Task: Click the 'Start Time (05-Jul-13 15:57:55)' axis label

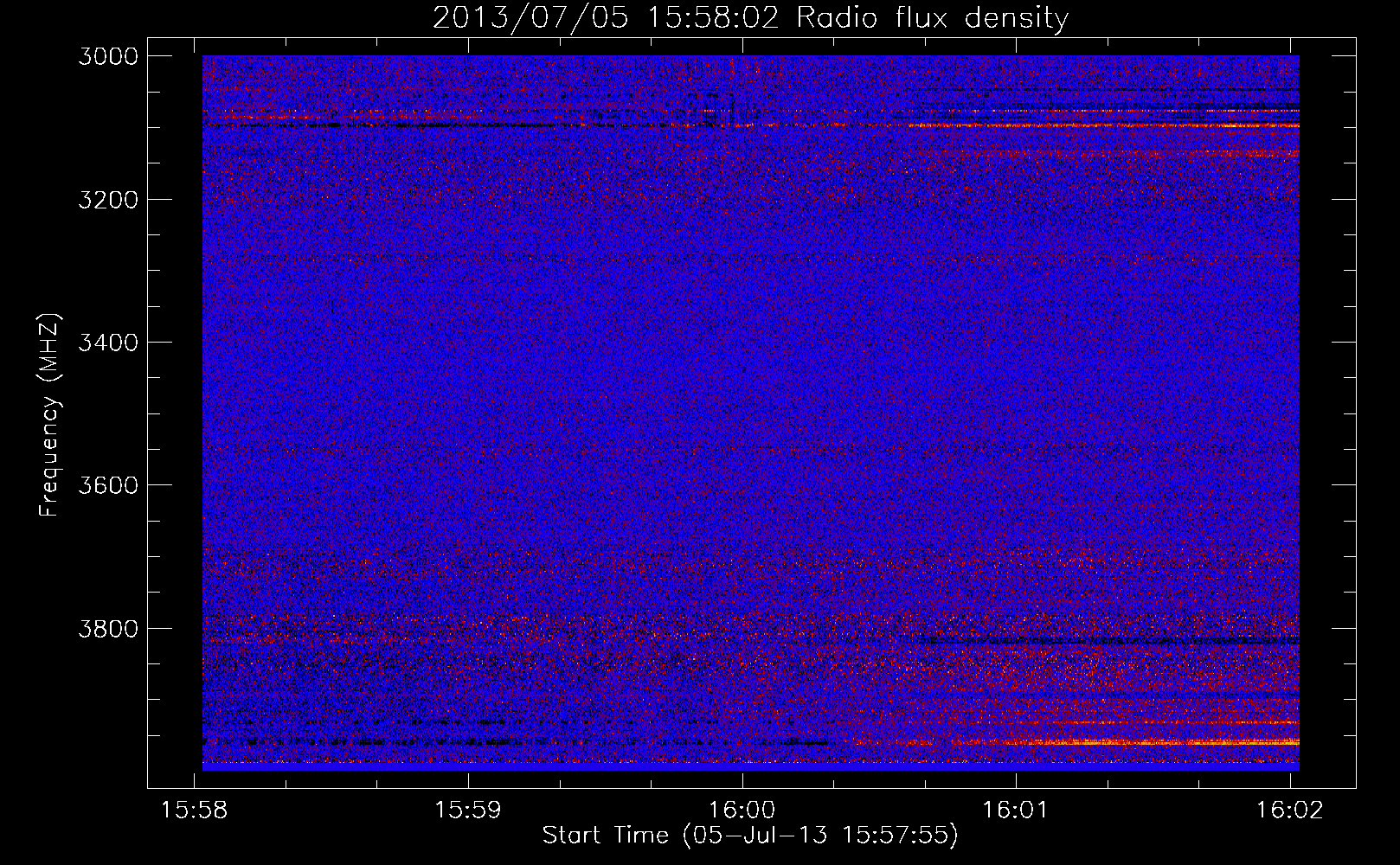Action: 750,836
